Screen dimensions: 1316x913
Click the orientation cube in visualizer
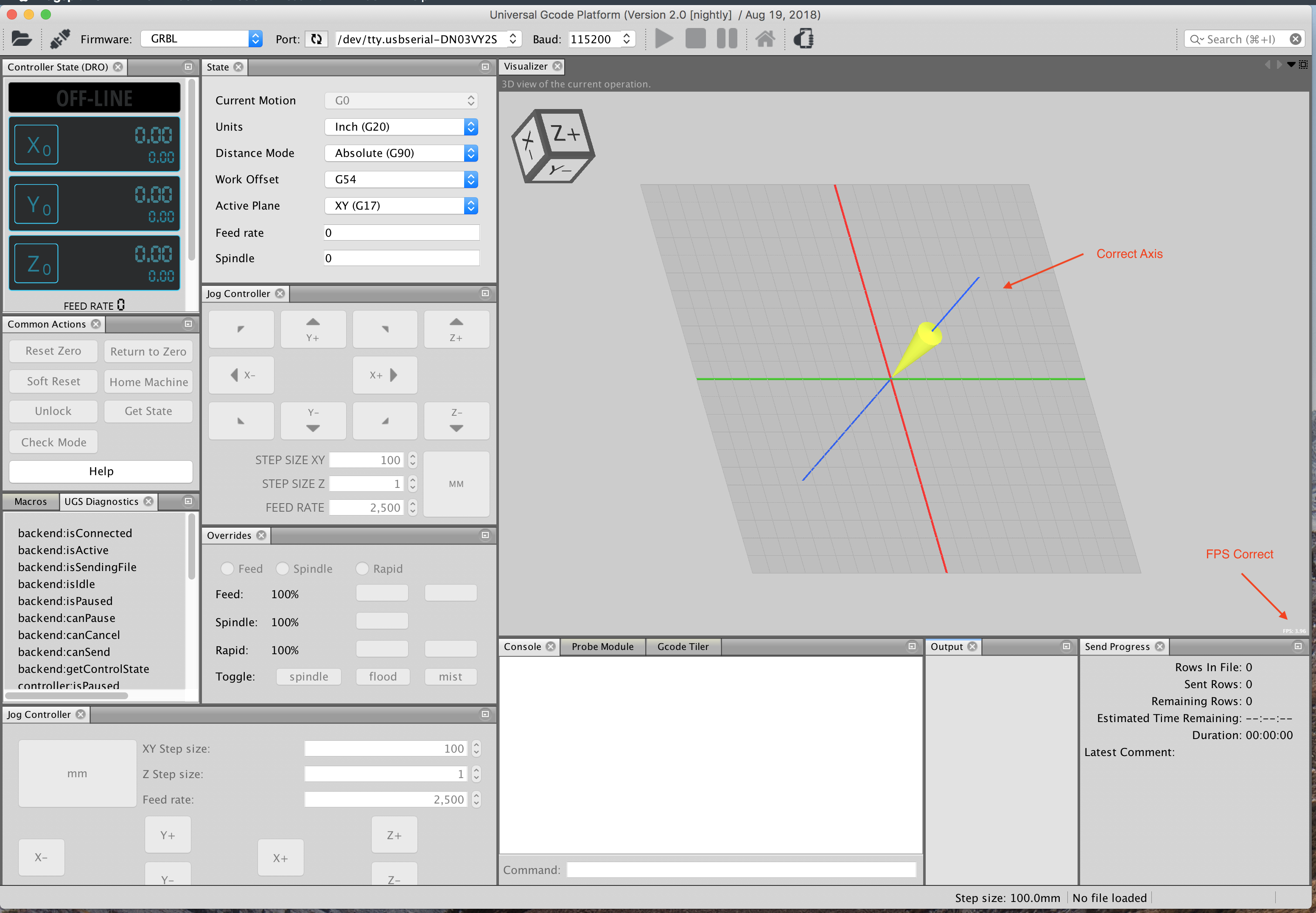(552, 146)
